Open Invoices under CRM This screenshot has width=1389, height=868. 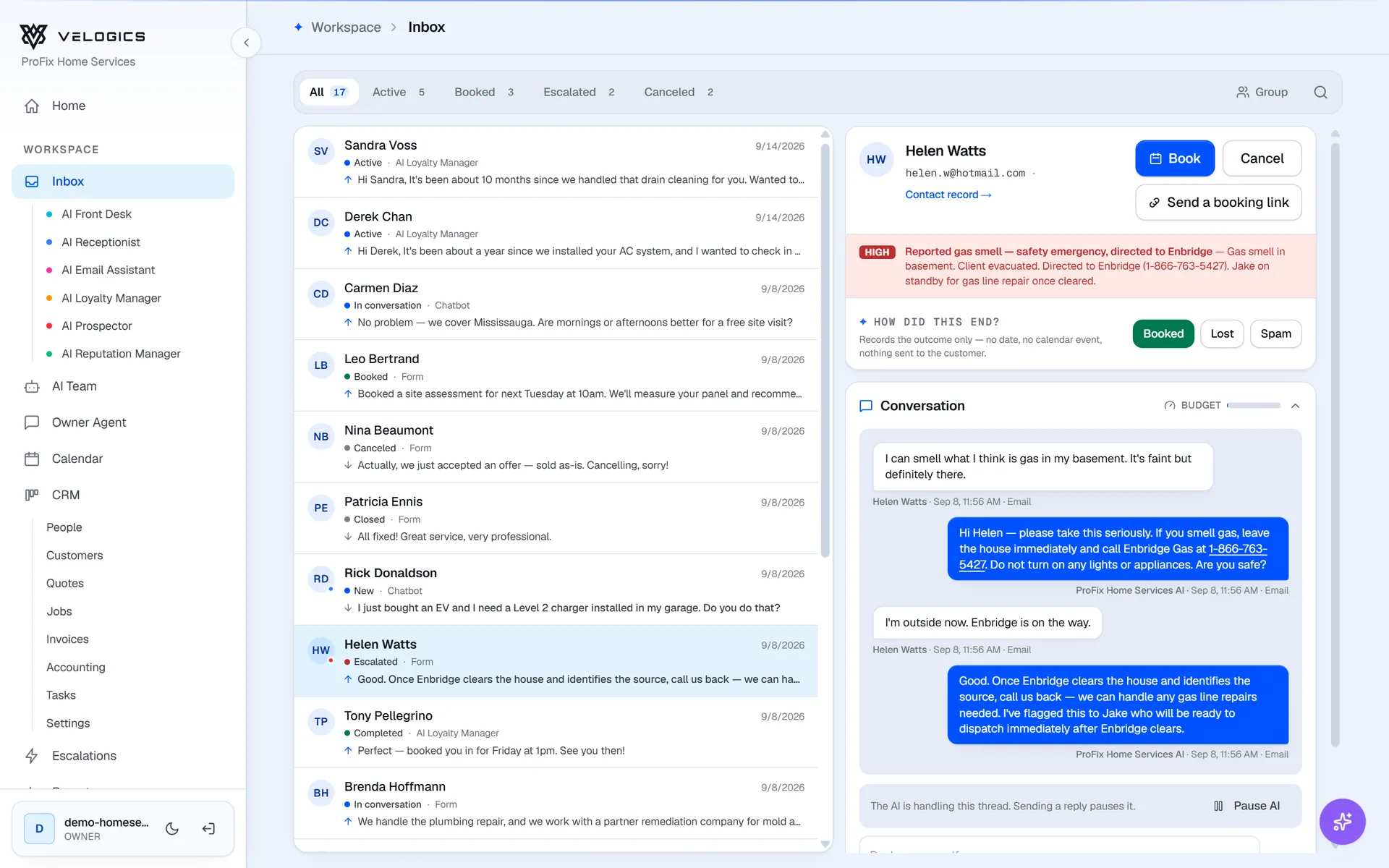67,639
